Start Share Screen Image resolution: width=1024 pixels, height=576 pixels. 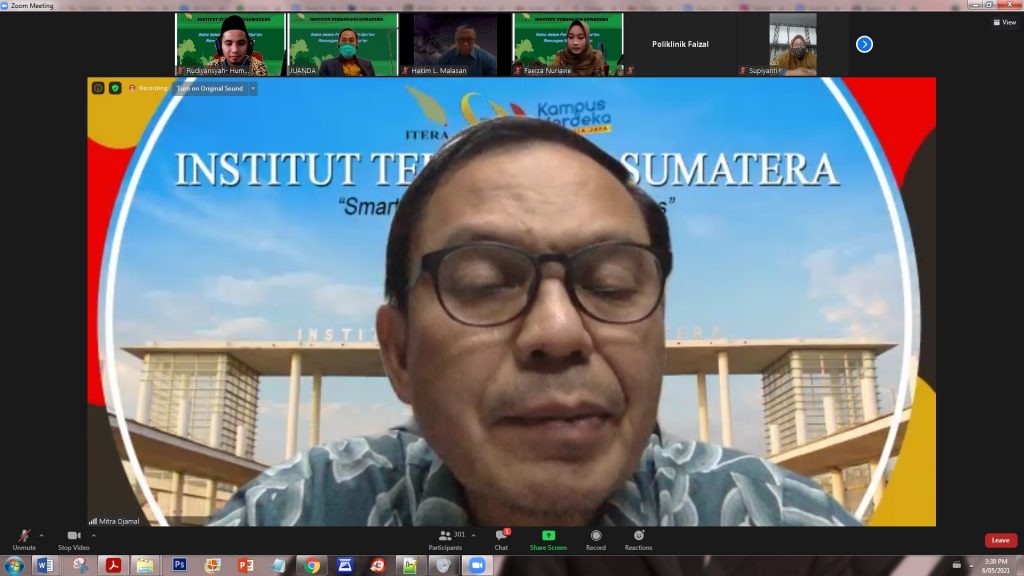(548, 539)
